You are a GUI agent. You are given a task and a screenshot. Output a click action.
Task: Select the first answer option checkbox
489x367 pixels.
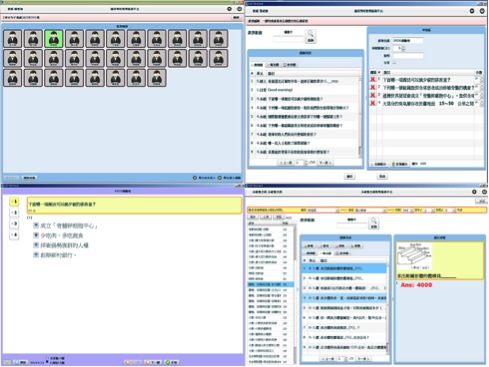36,226
